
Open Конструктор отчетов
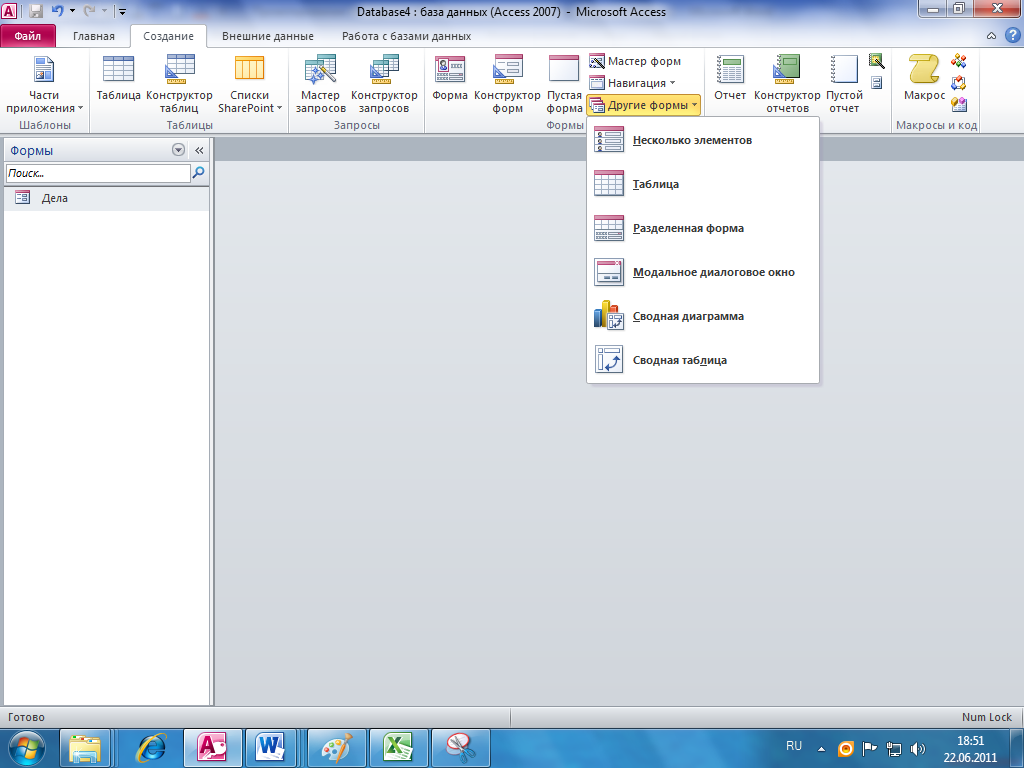pyautogui.click(x=787, y=83)
